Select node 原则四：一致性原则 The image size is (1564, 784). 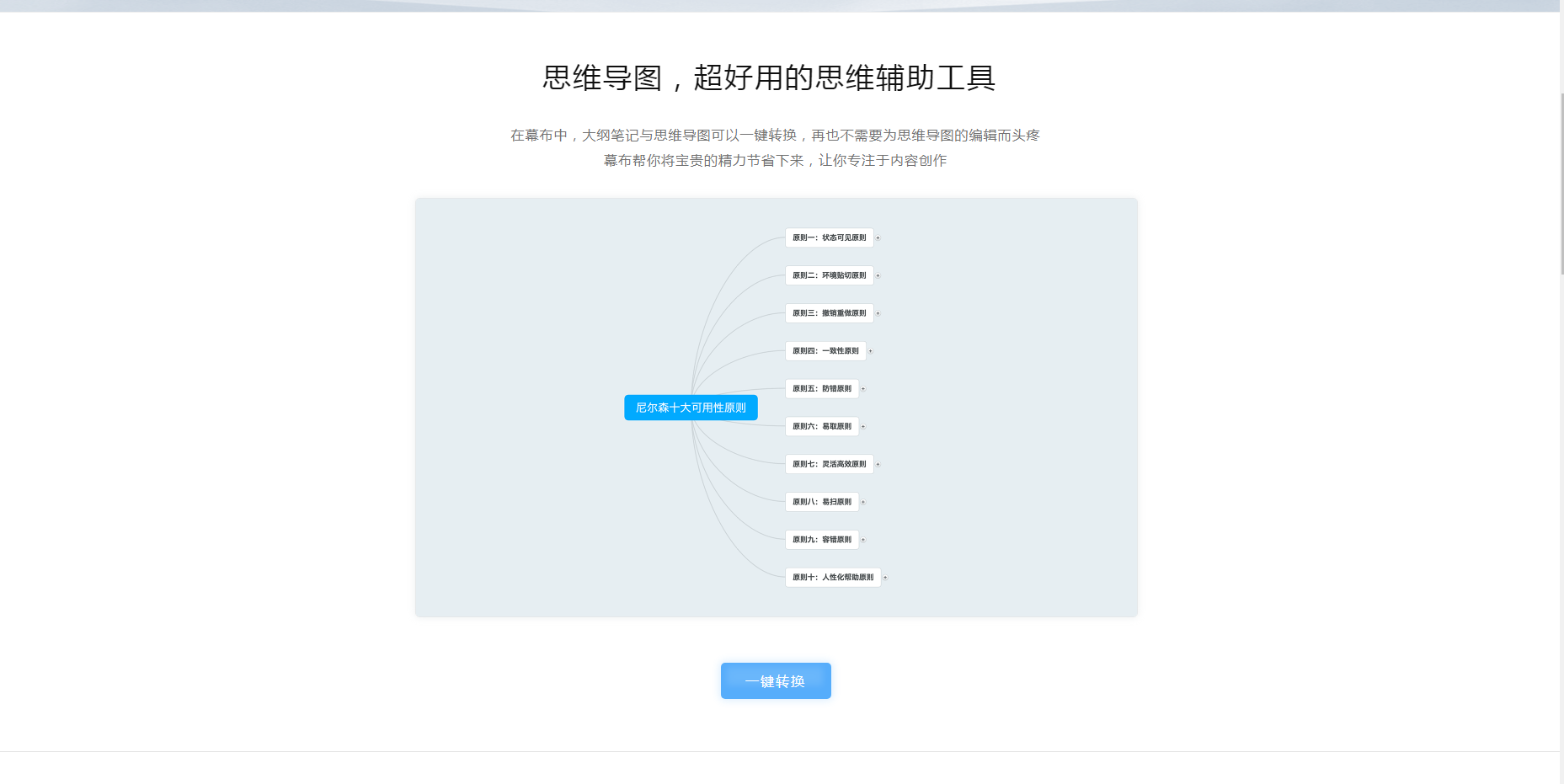(825, 350)
